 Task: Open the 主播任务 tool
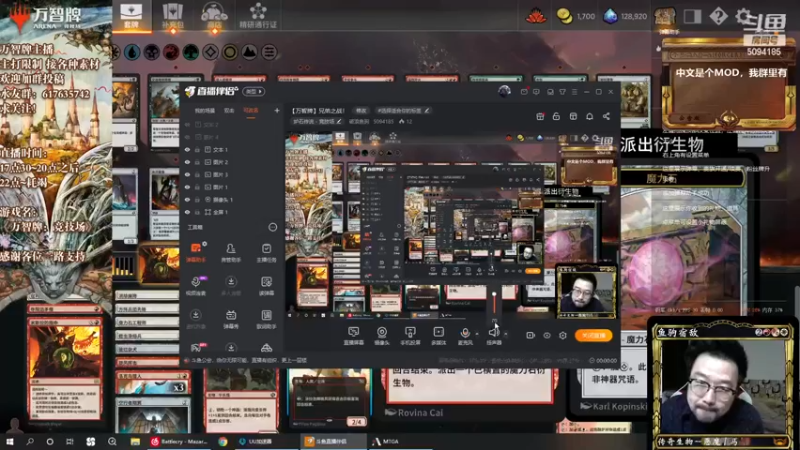click(x=266, y=253)
